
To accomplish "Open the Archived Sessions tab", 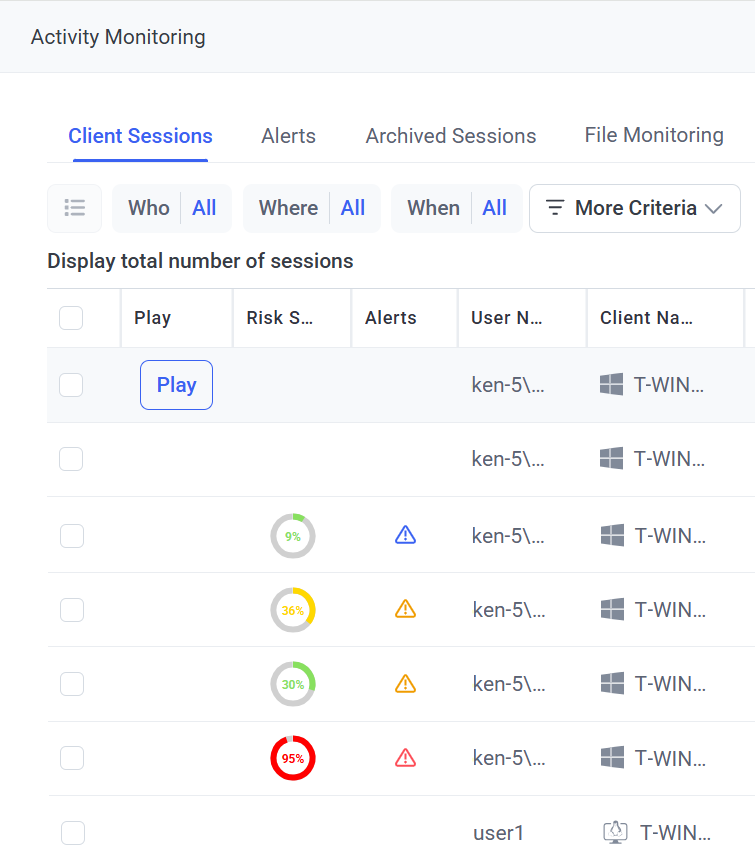I will point(451,136).
